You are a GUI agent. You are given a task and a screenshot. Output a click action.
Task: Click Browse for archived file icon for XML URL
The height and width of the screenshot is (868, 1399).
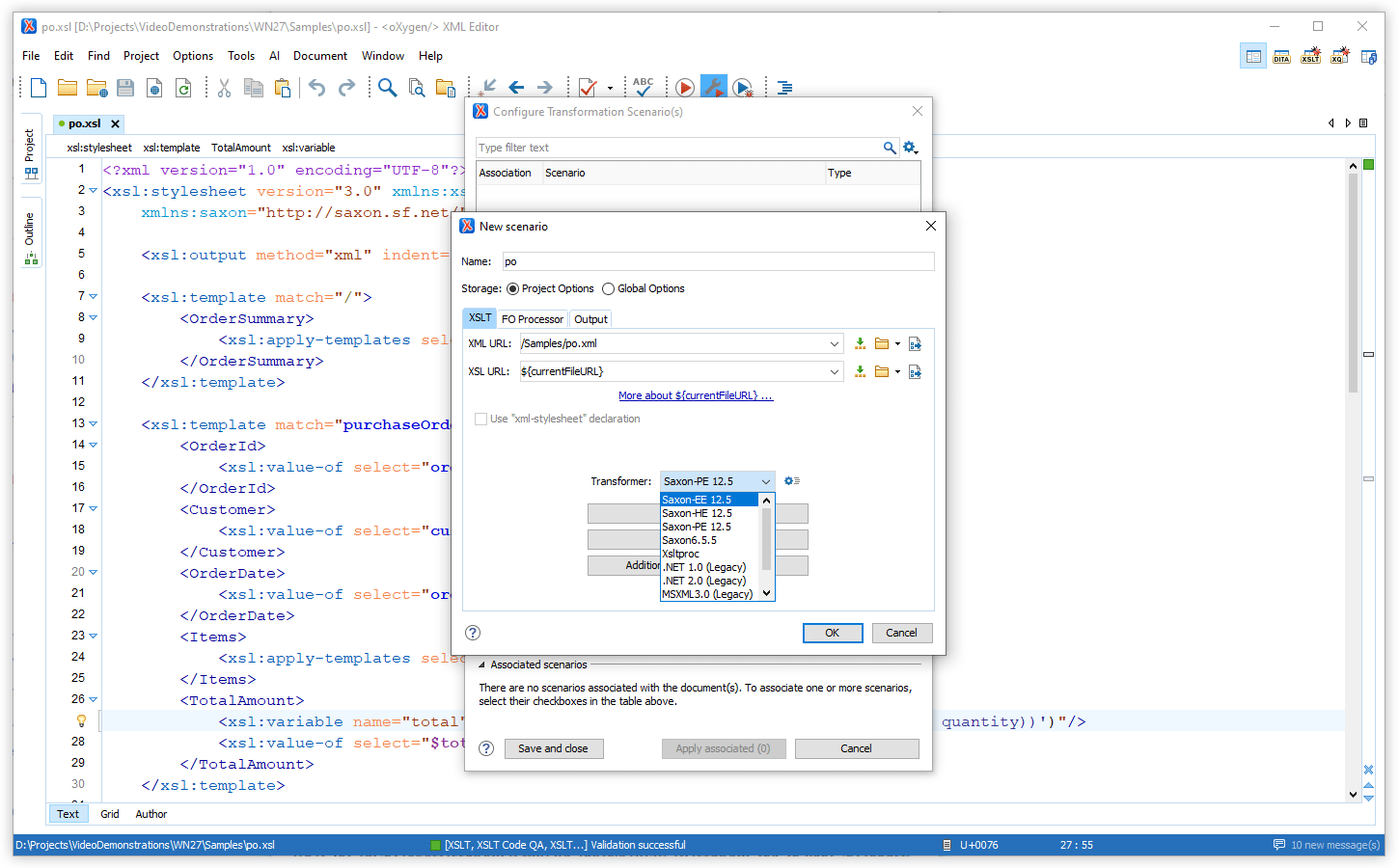[915, 343]
